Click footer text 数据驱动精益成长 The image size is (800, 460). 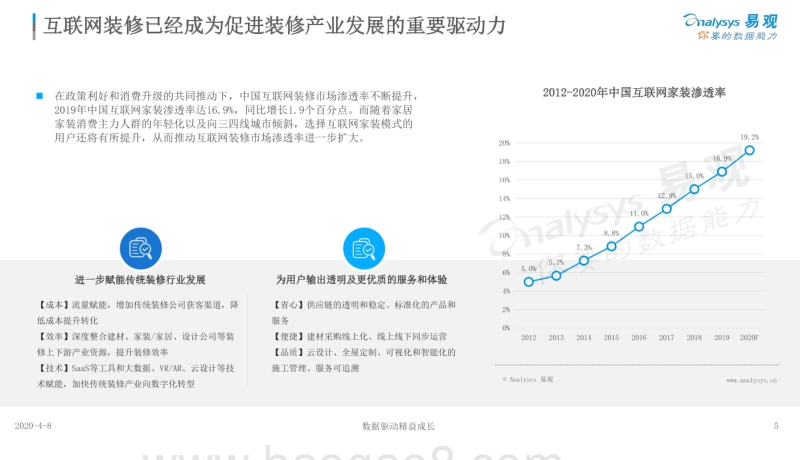click(x=398, y=426)
